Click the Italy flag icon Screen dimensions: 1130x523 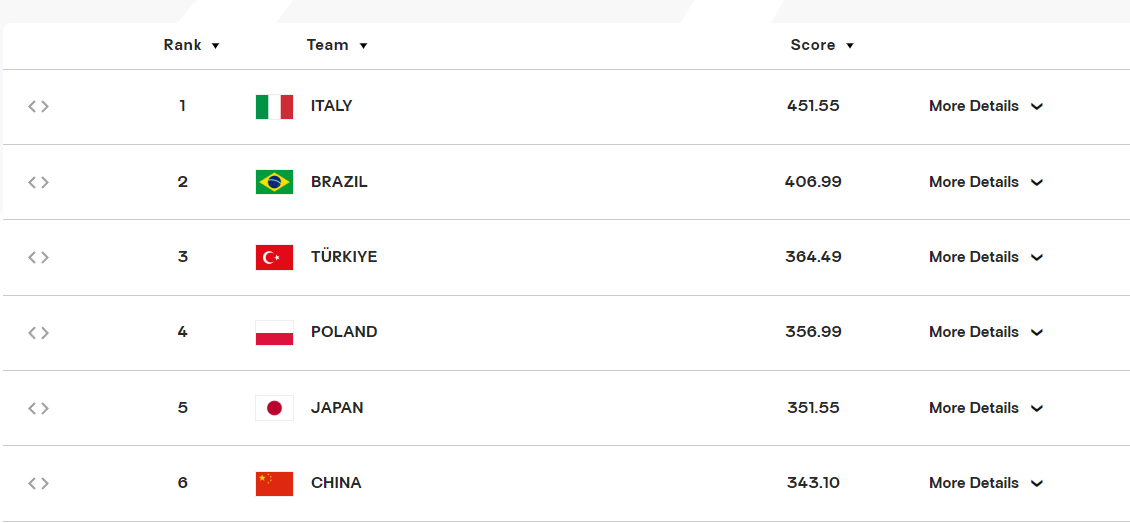tap(274, 107)
